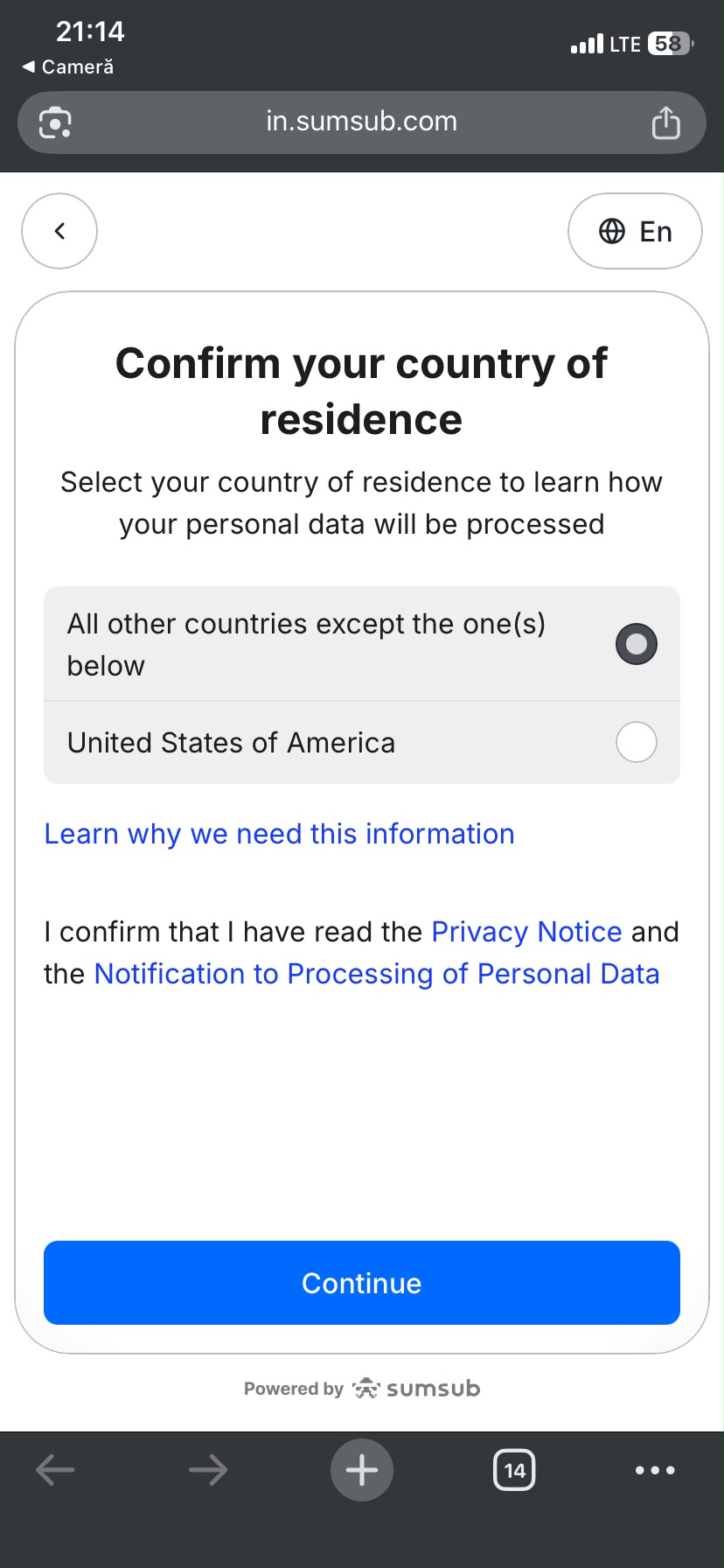The width and height of the screenshot is (724, 1568).
Task: Return to Cameră app via status bar
Action: pos(68,66)
